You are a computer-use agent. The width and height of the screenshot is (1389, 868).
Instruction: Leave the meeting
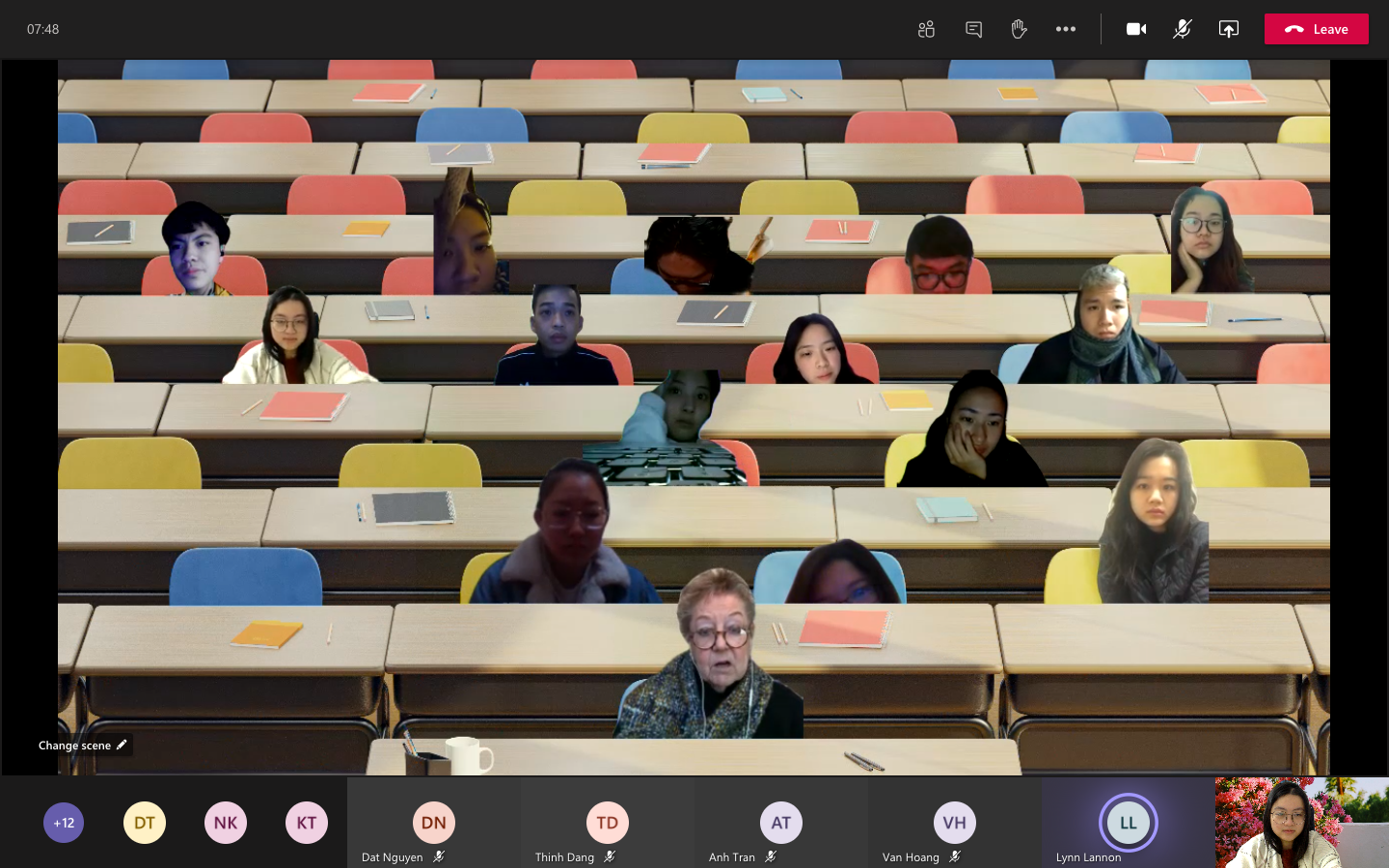pyautogui.click(x=1316, y=29)
